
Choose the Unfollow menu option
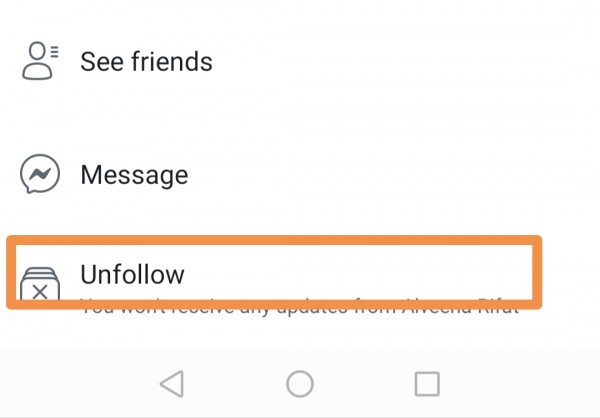point(300,274)
